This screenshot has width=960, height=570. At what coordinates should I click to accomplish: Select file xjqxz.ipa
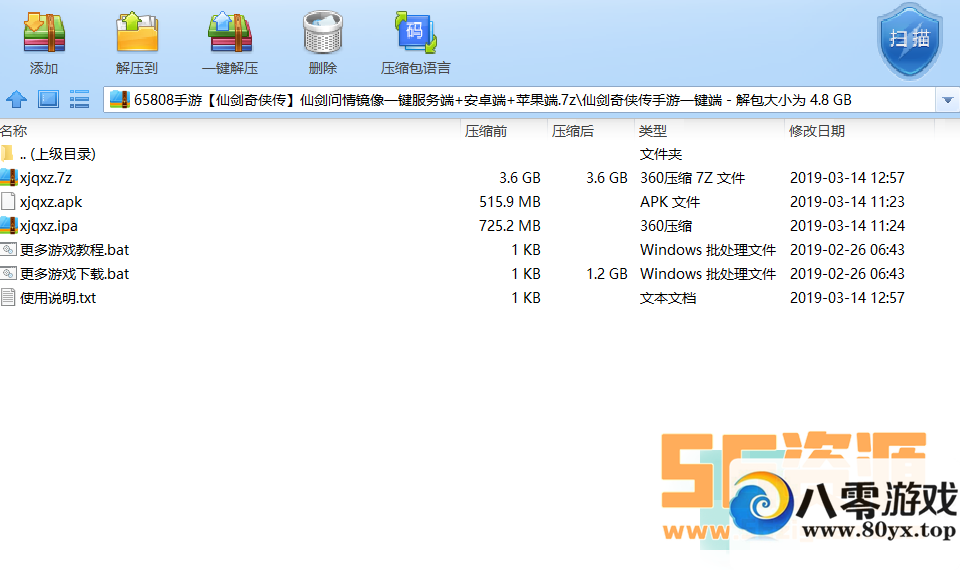click(x=48, y=225)
